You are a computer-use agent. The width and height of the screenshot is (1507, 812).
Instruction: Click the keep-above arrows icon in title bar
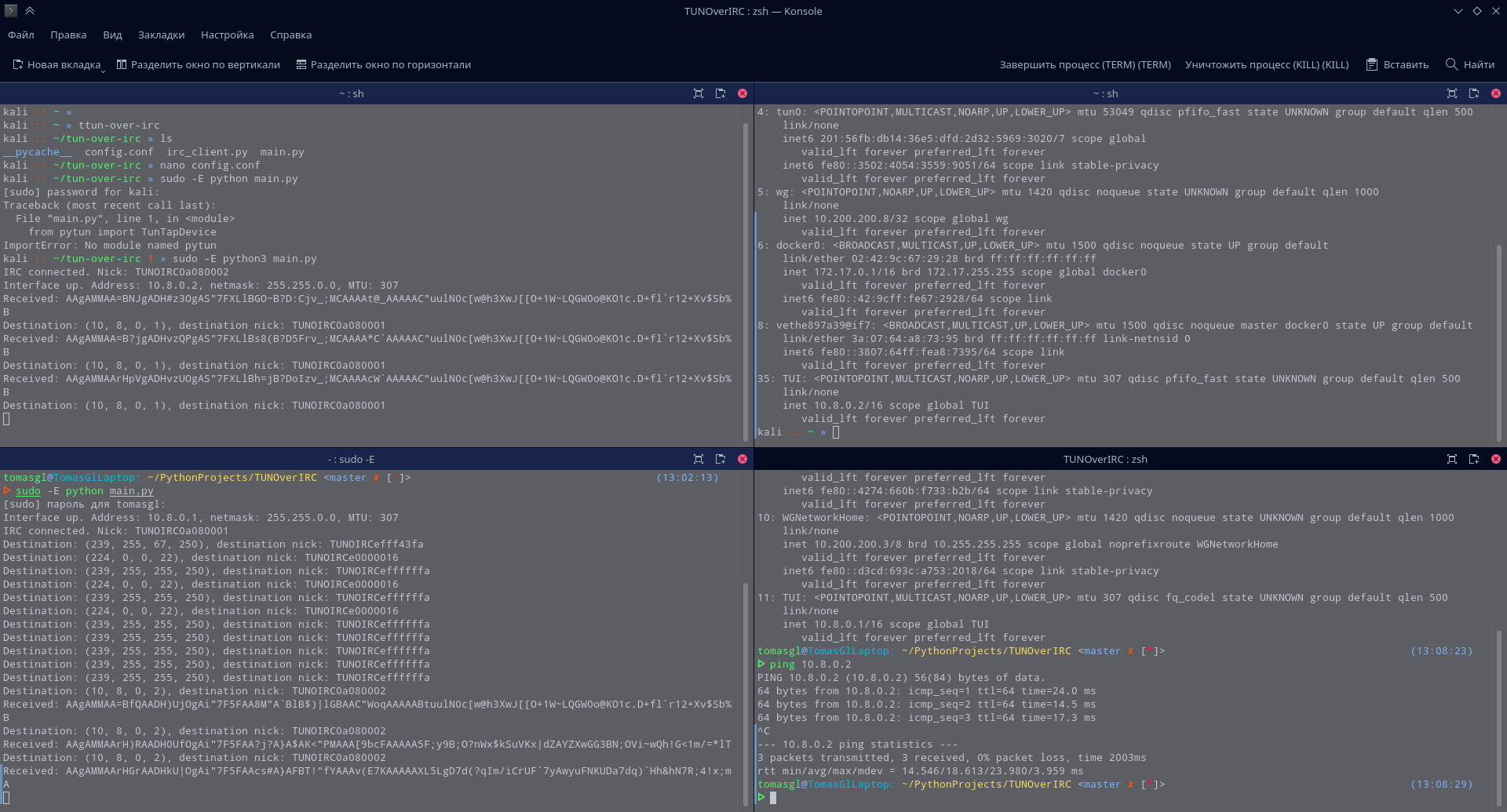pos(30,11)
